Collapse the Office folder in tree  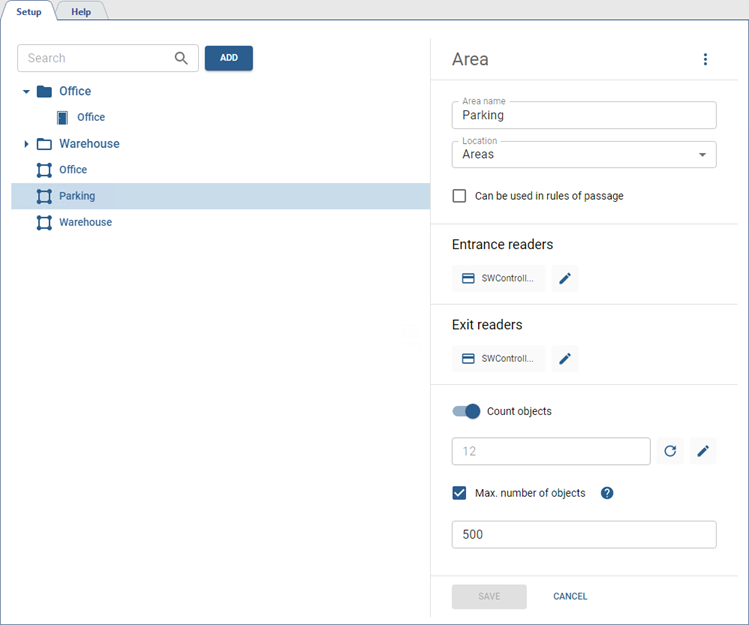26,91
